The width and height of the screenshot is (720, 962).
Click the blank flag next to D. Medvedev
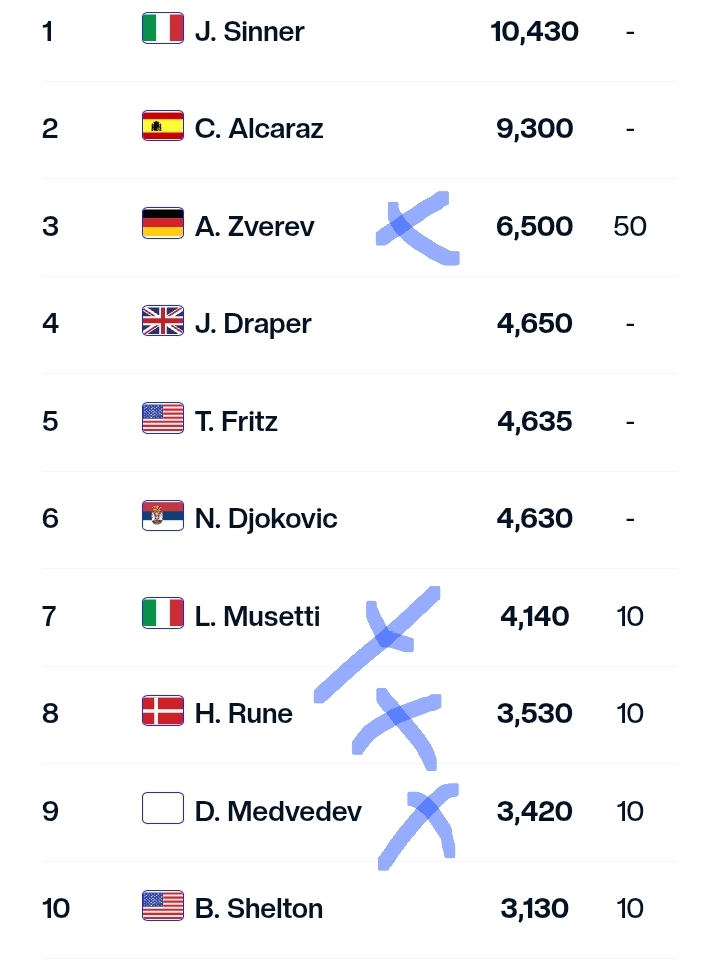pyautogui.click(x=163, y=808)
